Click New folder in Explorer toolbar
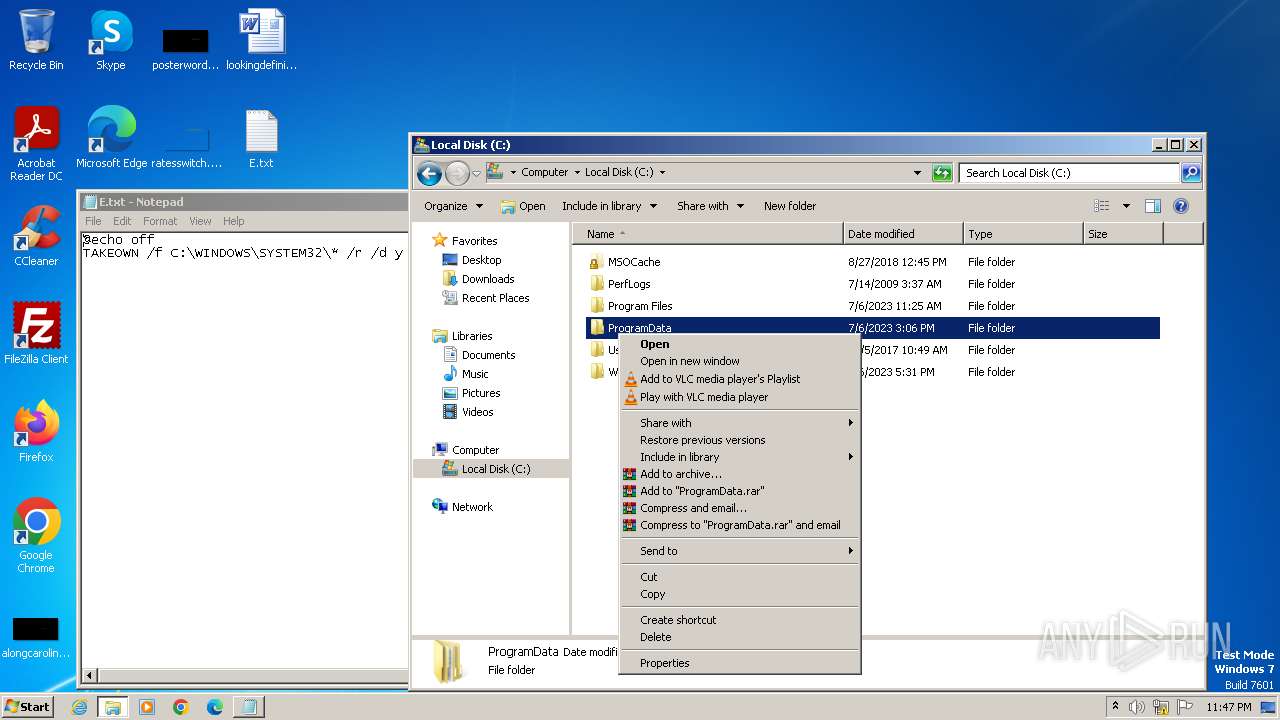The width and height of the screenshot is (1280, 720). click(x=790, y=206)
